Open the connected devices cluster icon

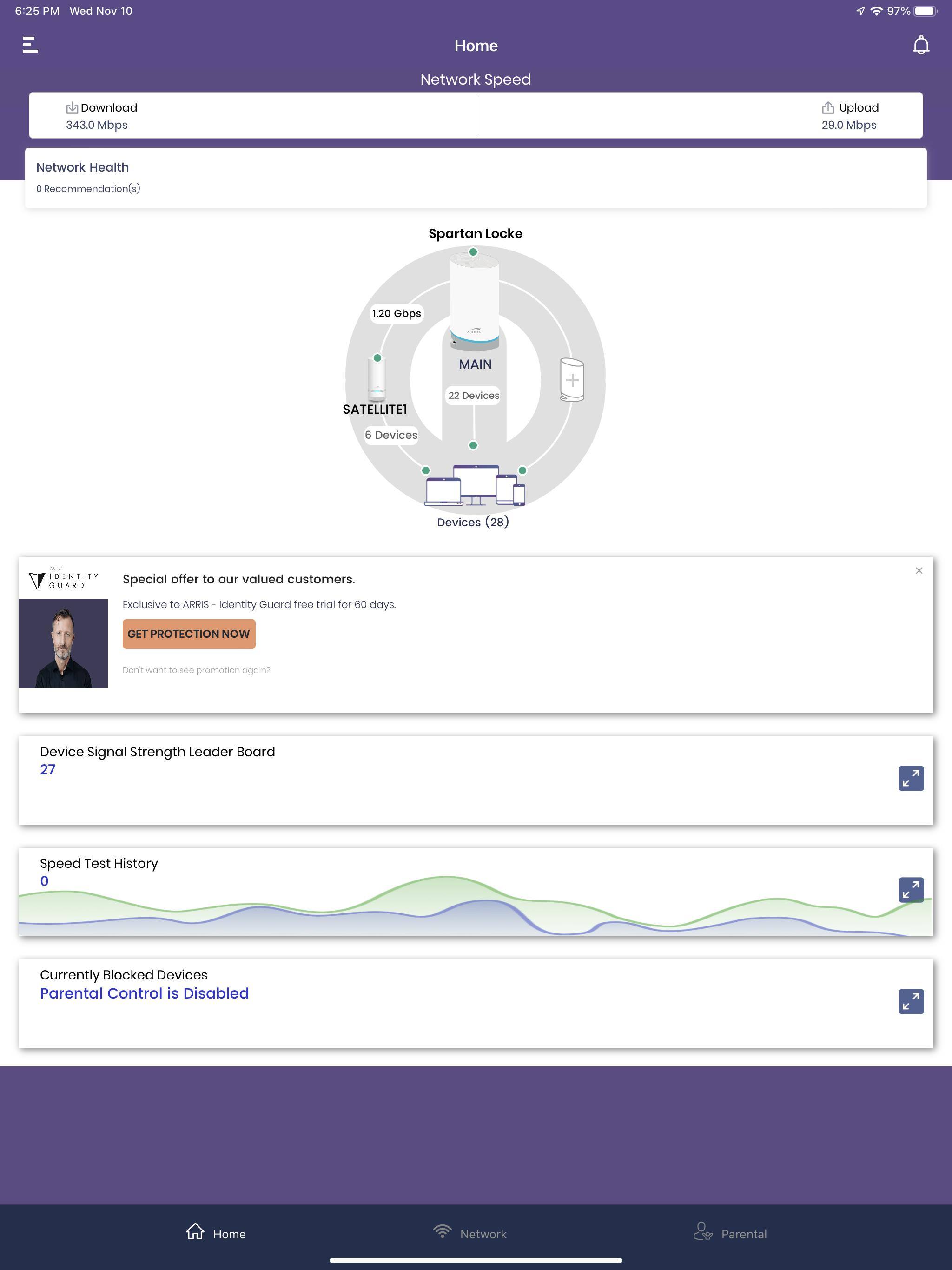(474, 486)
